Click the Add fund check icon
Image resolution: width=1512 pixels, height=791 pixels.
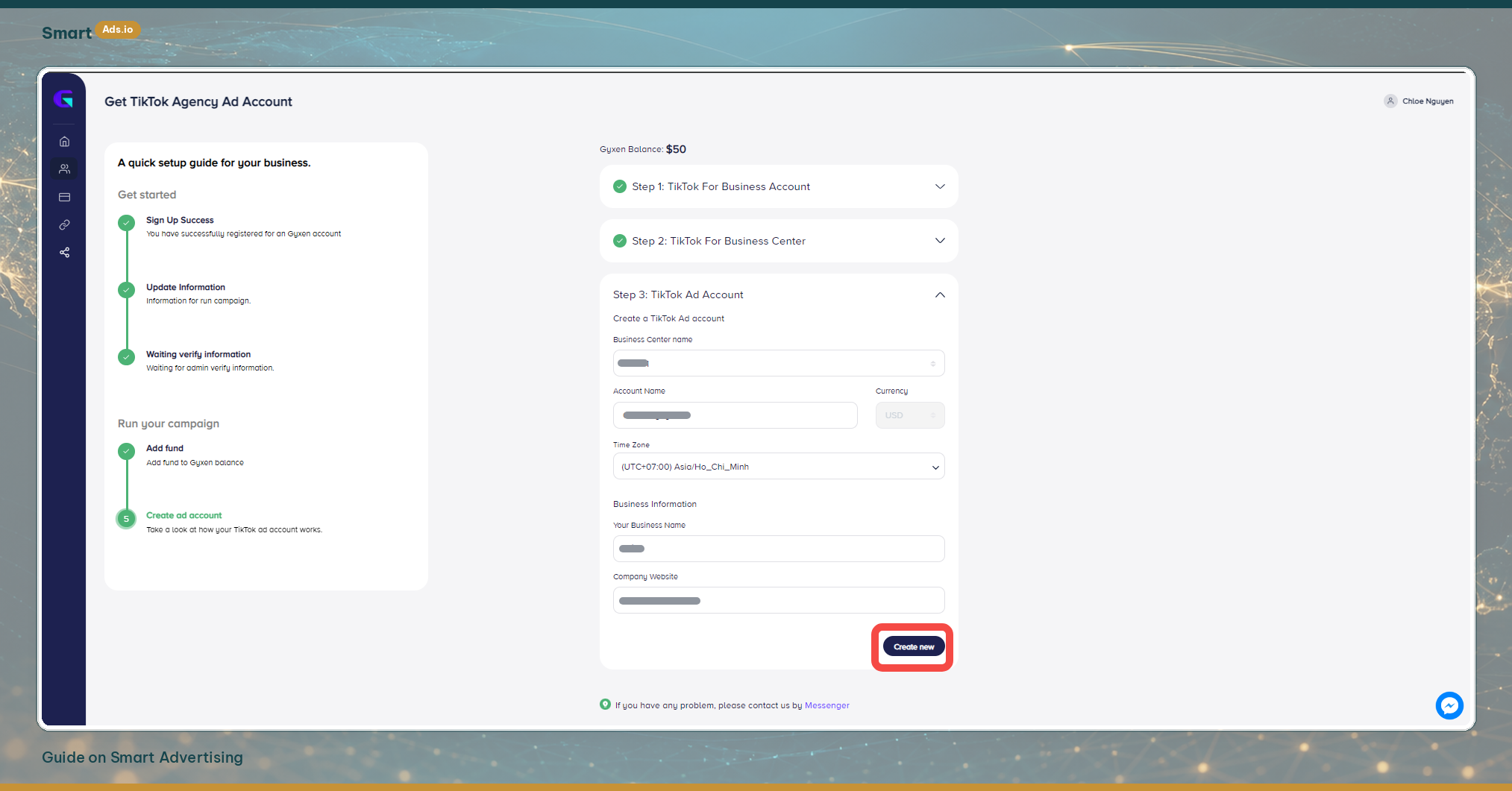coord(127,451)
